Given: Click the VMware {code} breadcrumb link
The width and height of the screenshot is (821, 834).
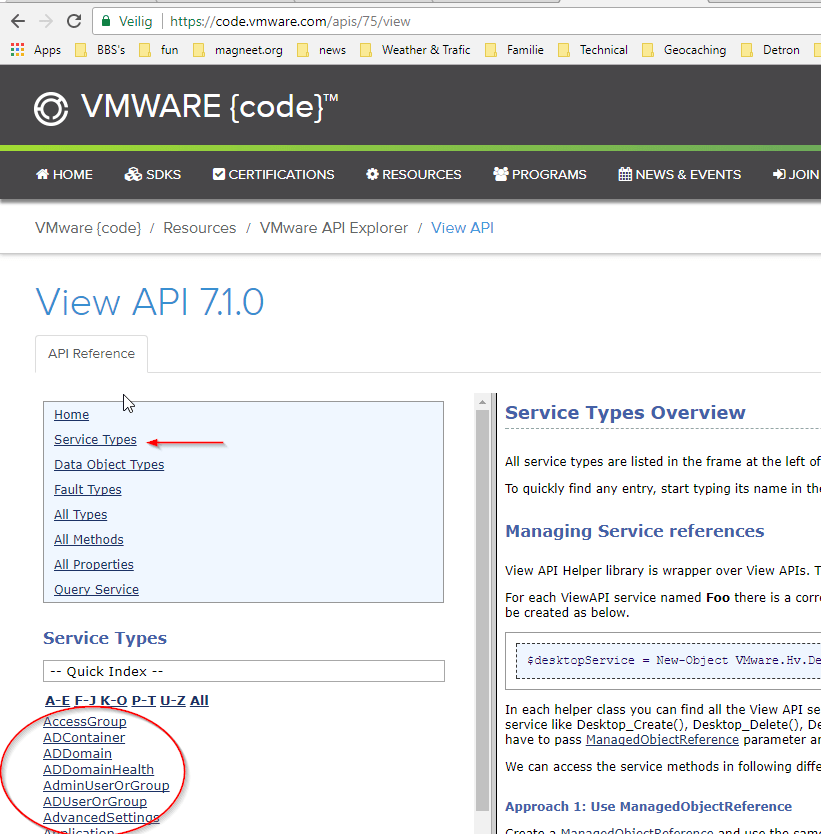Looking at the screenshot, I should coord(88,228).
